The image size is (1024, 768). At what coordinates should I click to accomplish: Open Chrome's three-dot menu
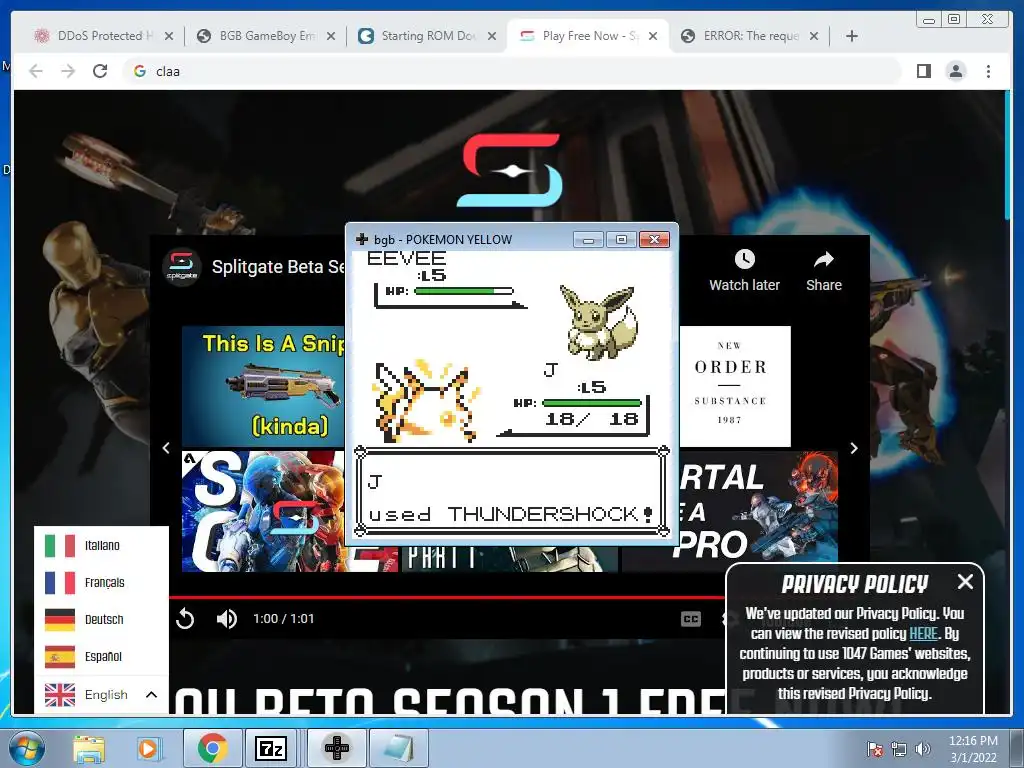pyautogui.click(x=988, y=71)
